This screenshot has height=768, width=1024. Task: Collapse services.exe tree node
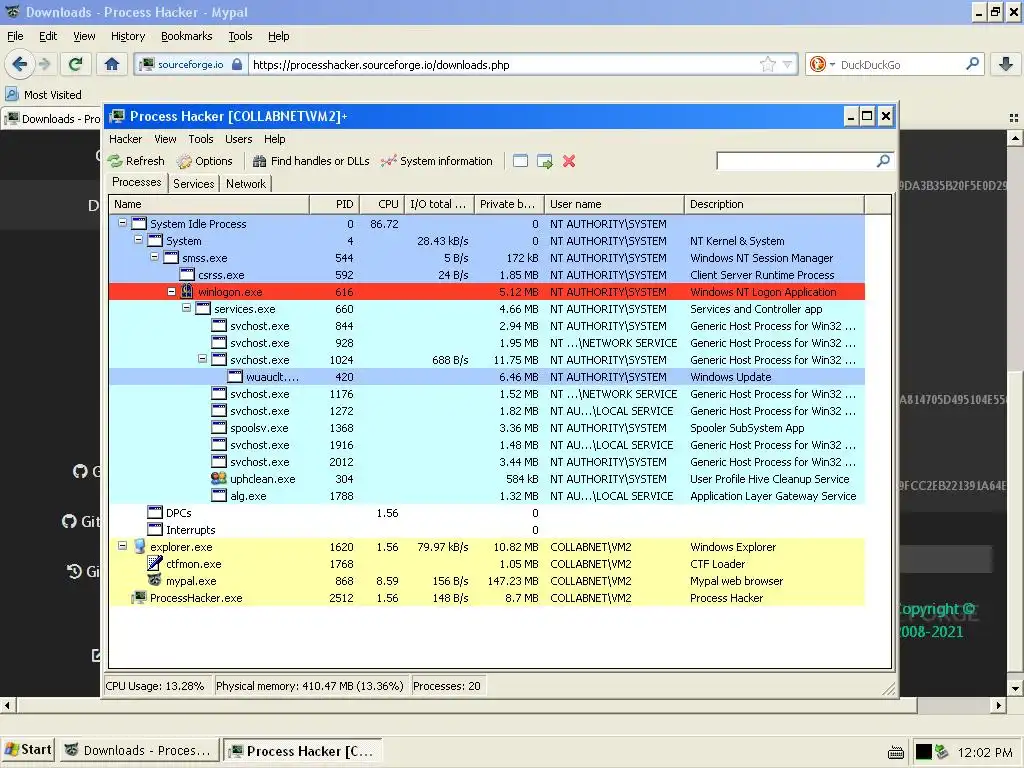[x=186, y=308]
